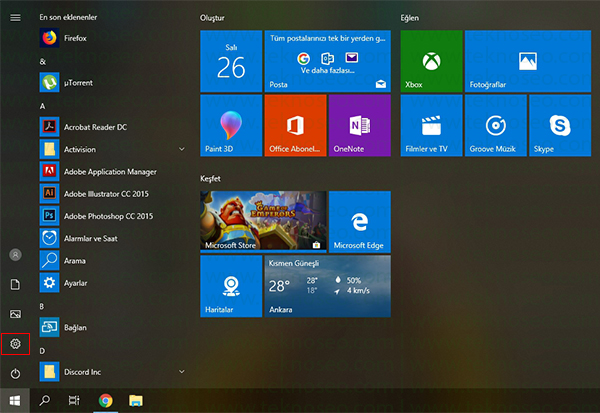
Task: Open the Office Abonel... tile
Action: pyautogui.click(x=295, y=126)
